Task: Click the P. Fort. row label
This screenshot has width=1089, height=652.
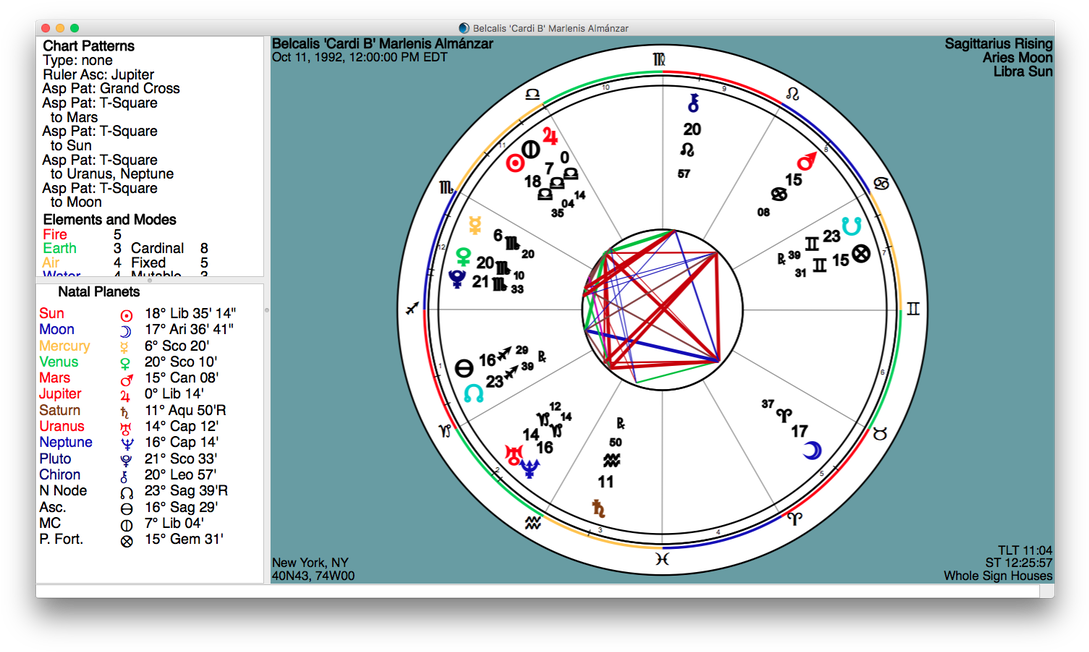Action: (61, 540)
